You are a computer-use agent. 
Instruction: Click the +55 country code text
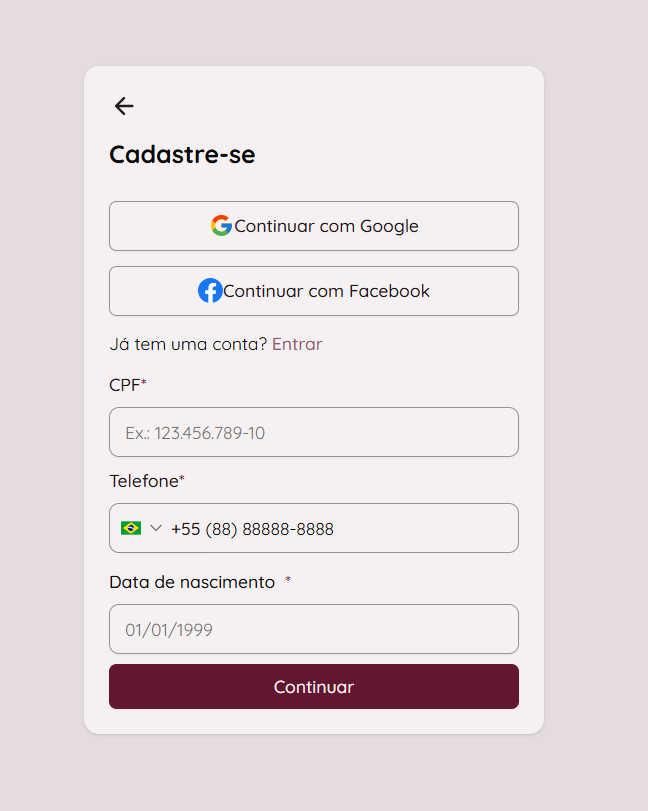(x=186, y=529)
